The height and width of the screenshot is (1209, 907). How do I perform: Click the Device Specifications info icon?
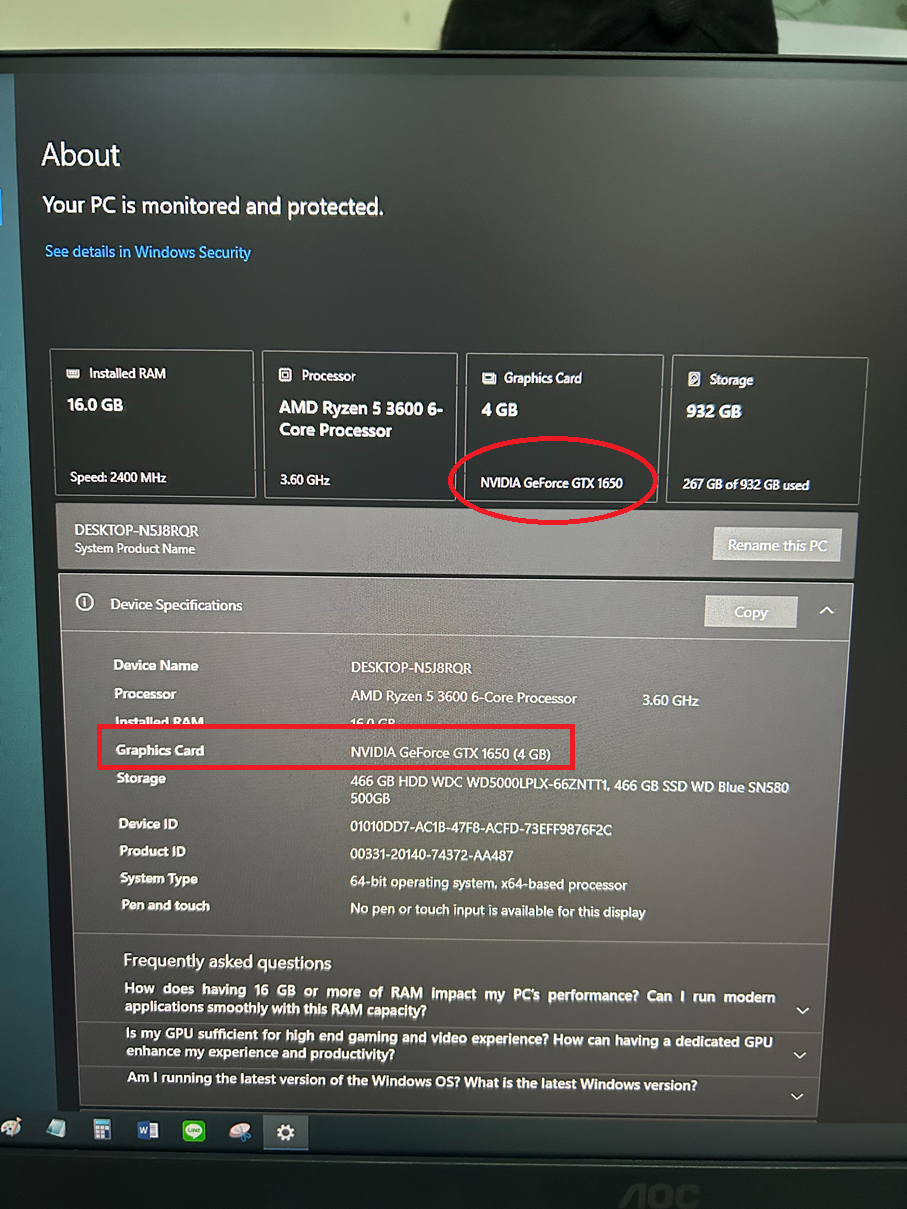(x=85, y=603)
